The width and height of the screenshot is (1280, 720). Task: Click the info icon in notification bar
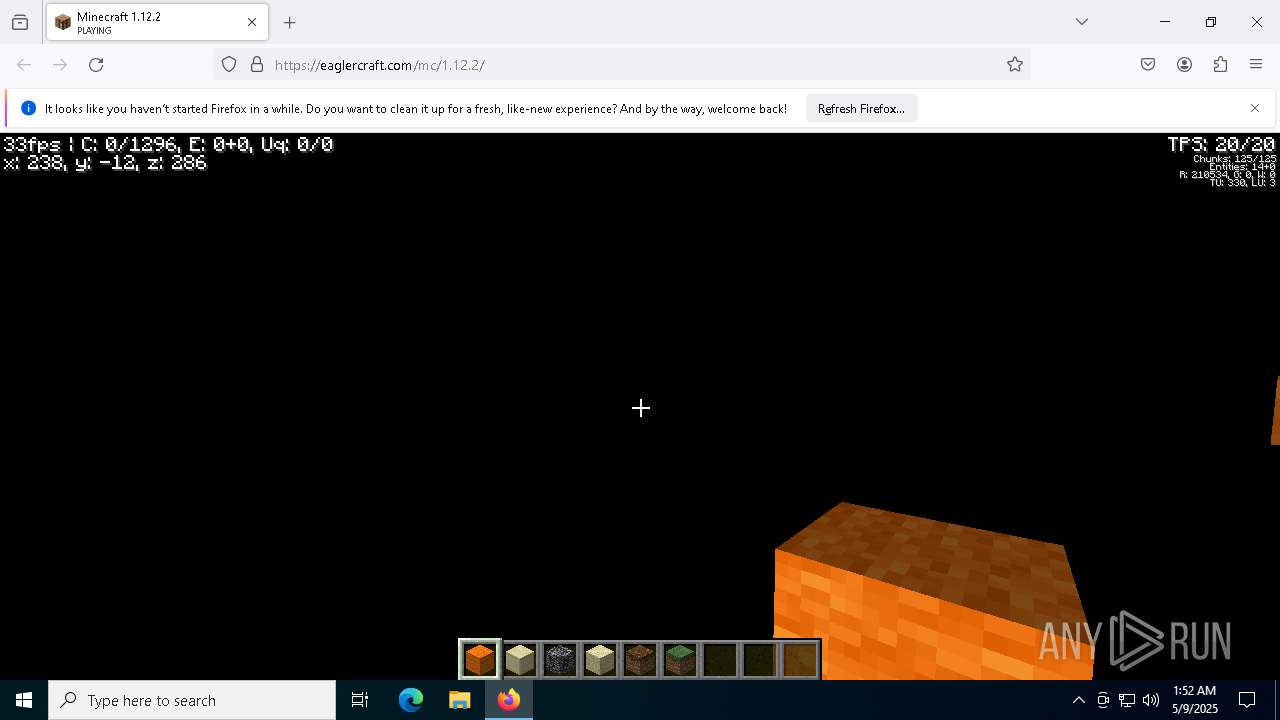coord(28,108)
